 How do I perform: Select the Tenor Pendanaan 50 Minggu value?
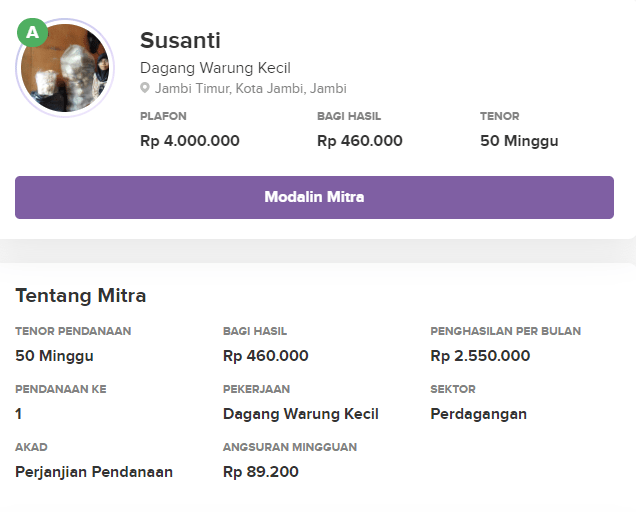[x=55, y=356]
